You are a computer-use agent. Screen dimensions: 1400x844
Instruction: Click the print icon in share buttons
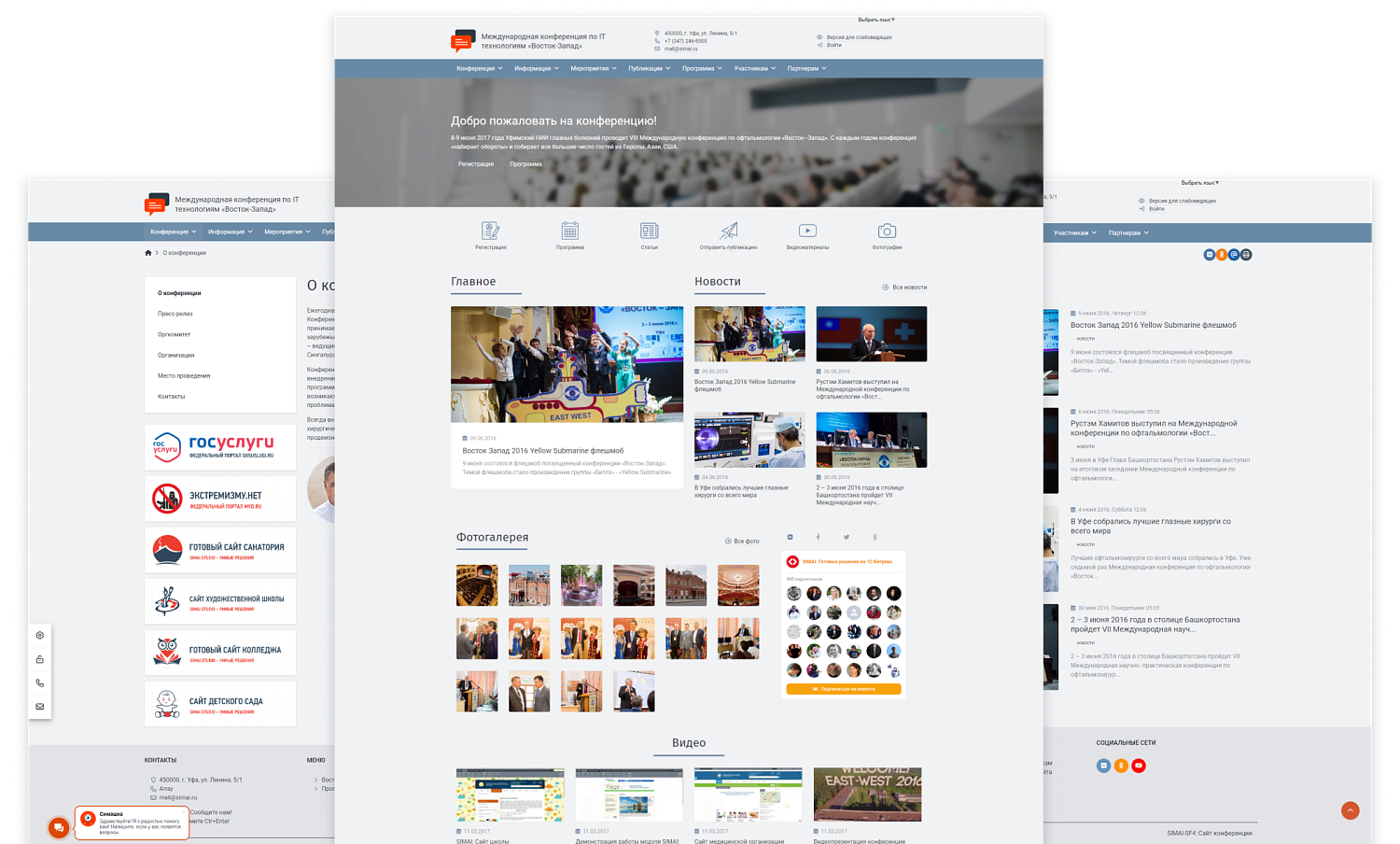1246,254
